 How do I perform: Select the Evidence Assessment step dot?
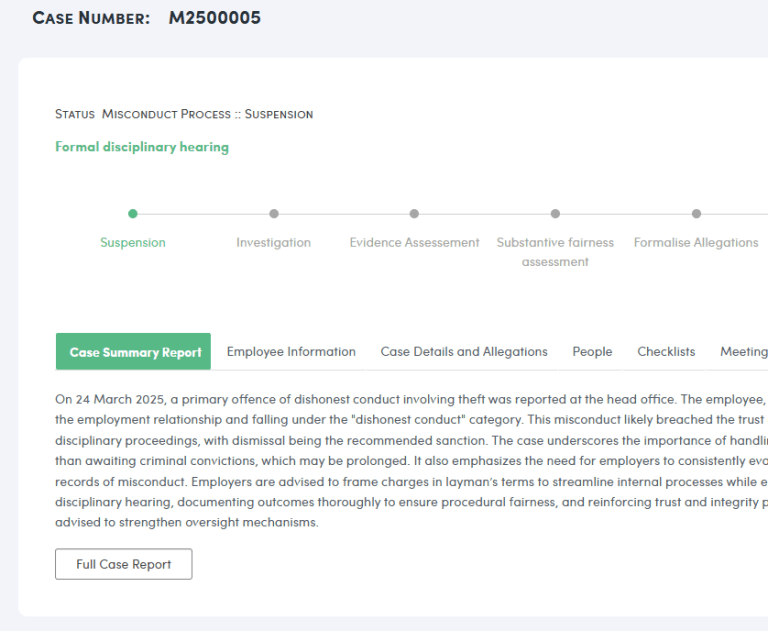tap(414, 213)
